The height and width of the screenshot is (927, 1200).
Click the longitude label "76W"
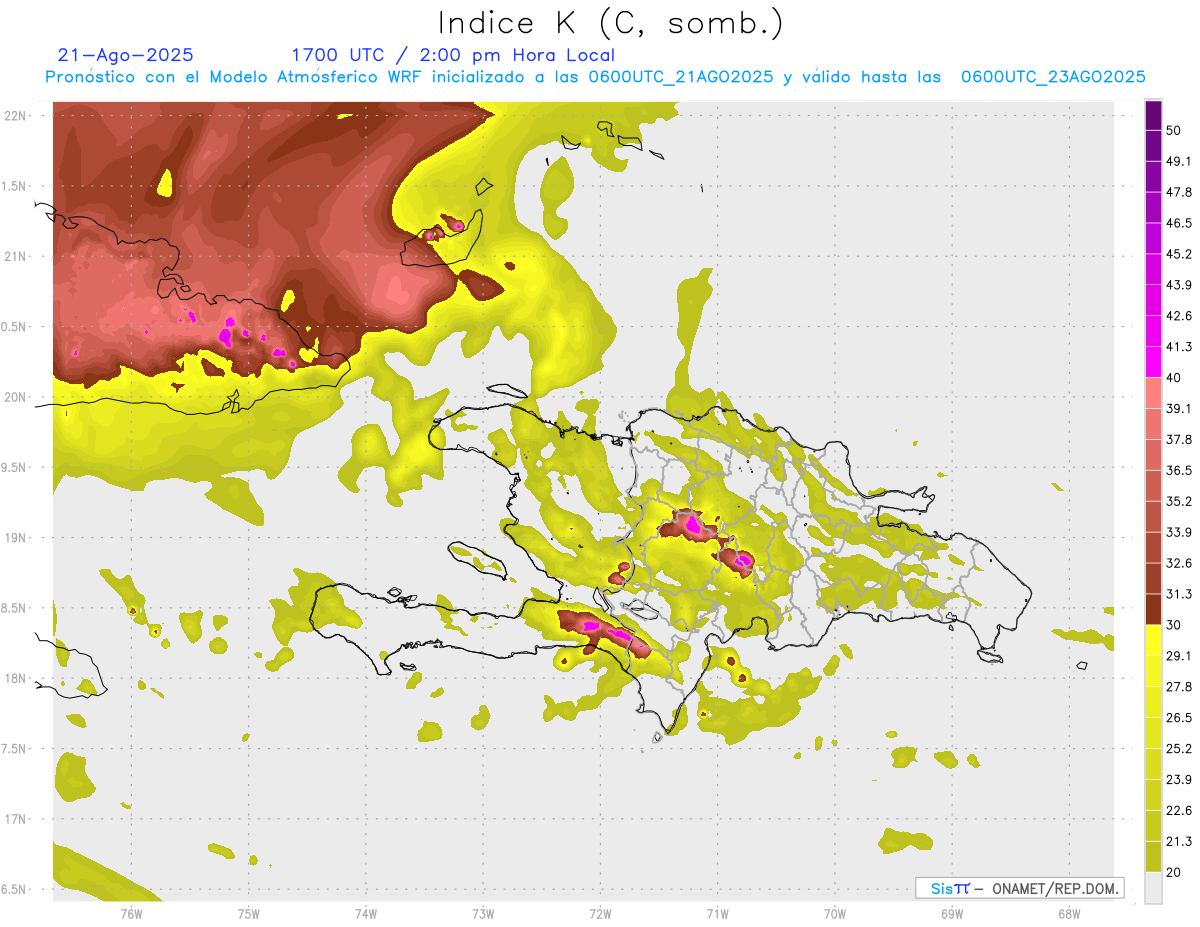131,914
